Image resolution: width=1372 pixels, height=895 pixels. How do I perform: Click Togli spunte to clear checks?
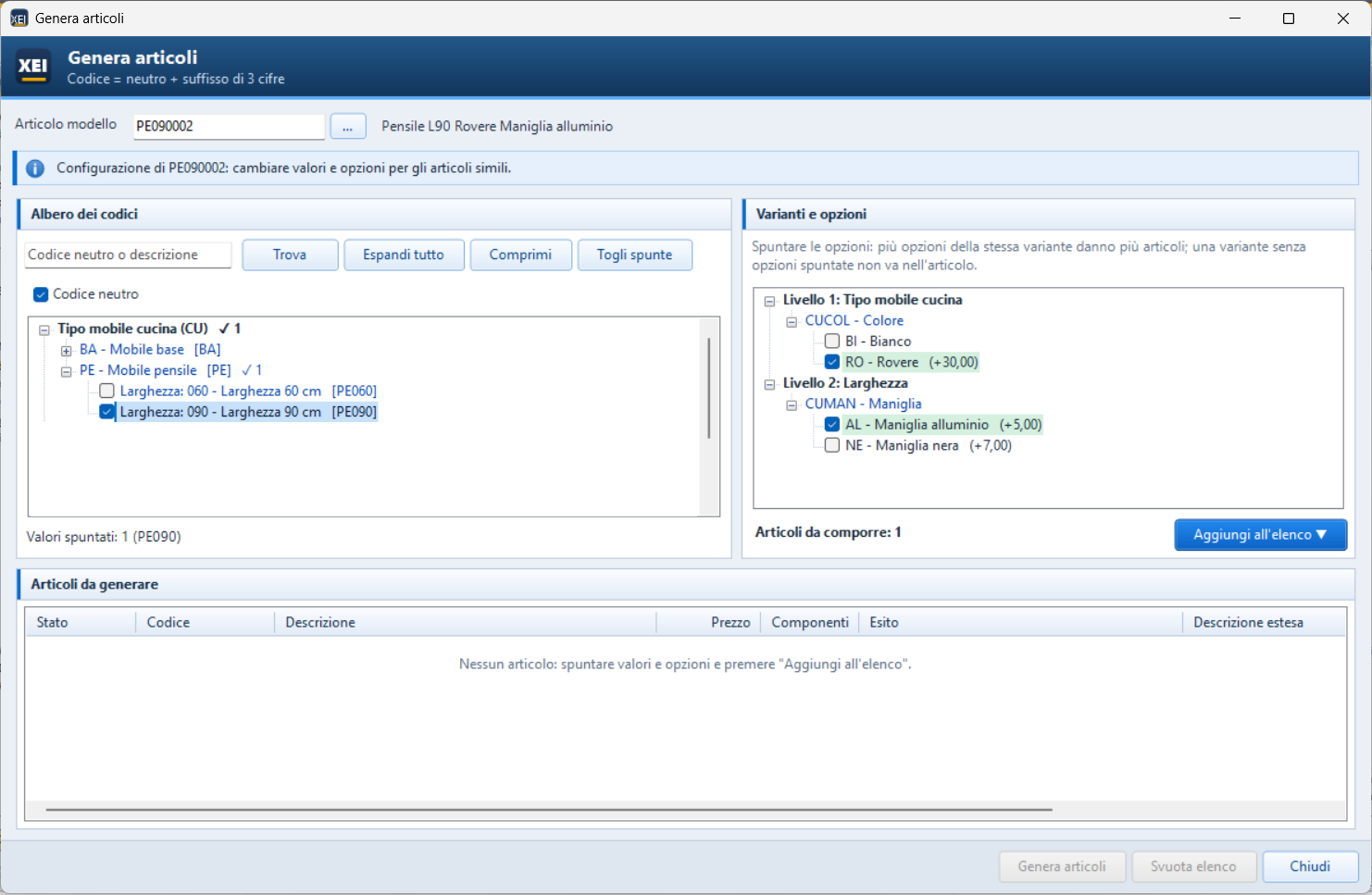pos(635,255)
